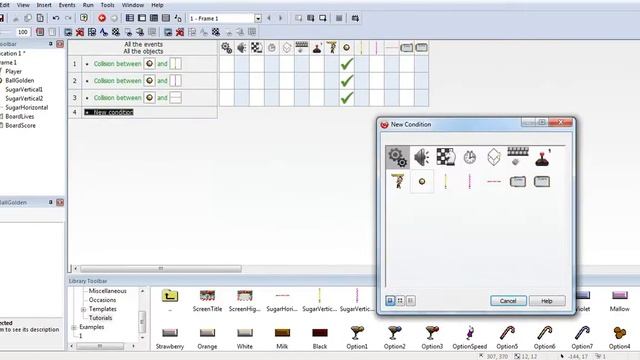Click Help in the New Condition dialog
Screen dimensions: 640x360
[547, 301]
